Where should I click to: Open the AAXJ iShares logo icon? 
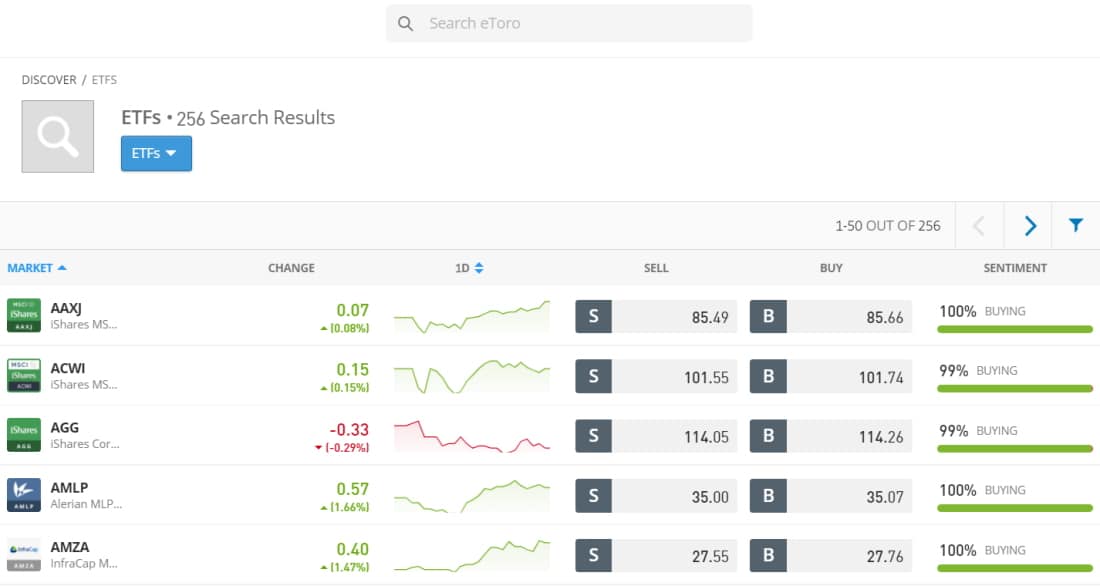click(x=24, y=315)
